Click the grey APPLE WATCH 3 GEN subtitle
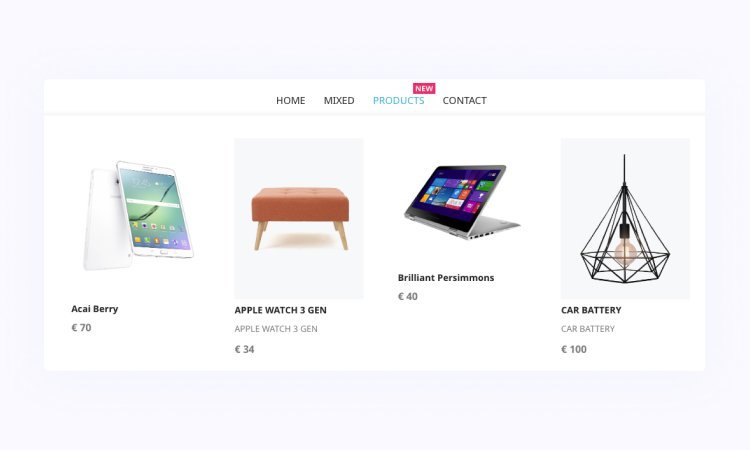The image size is (750, 450). 276,329
